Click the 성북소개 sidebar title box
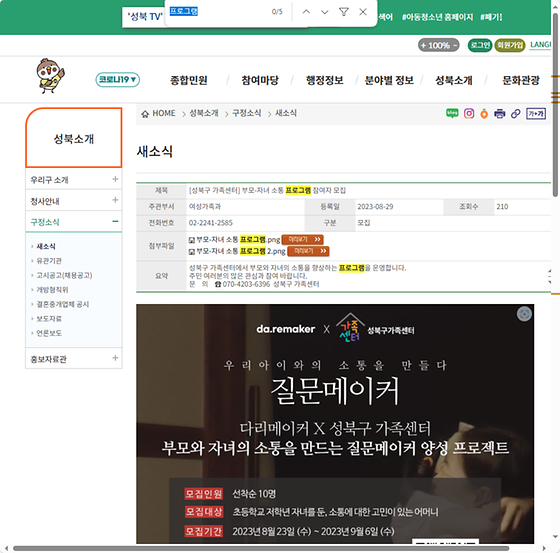The image size is (560, 553). pyautogui.click(x=74, y=138)
